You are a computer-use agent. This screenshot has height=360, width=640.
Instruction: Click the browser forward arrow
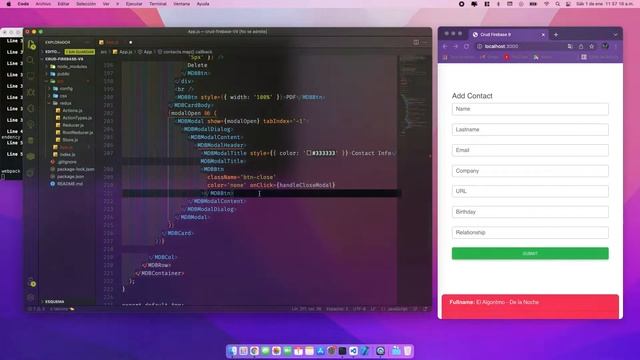coord(456,47)
